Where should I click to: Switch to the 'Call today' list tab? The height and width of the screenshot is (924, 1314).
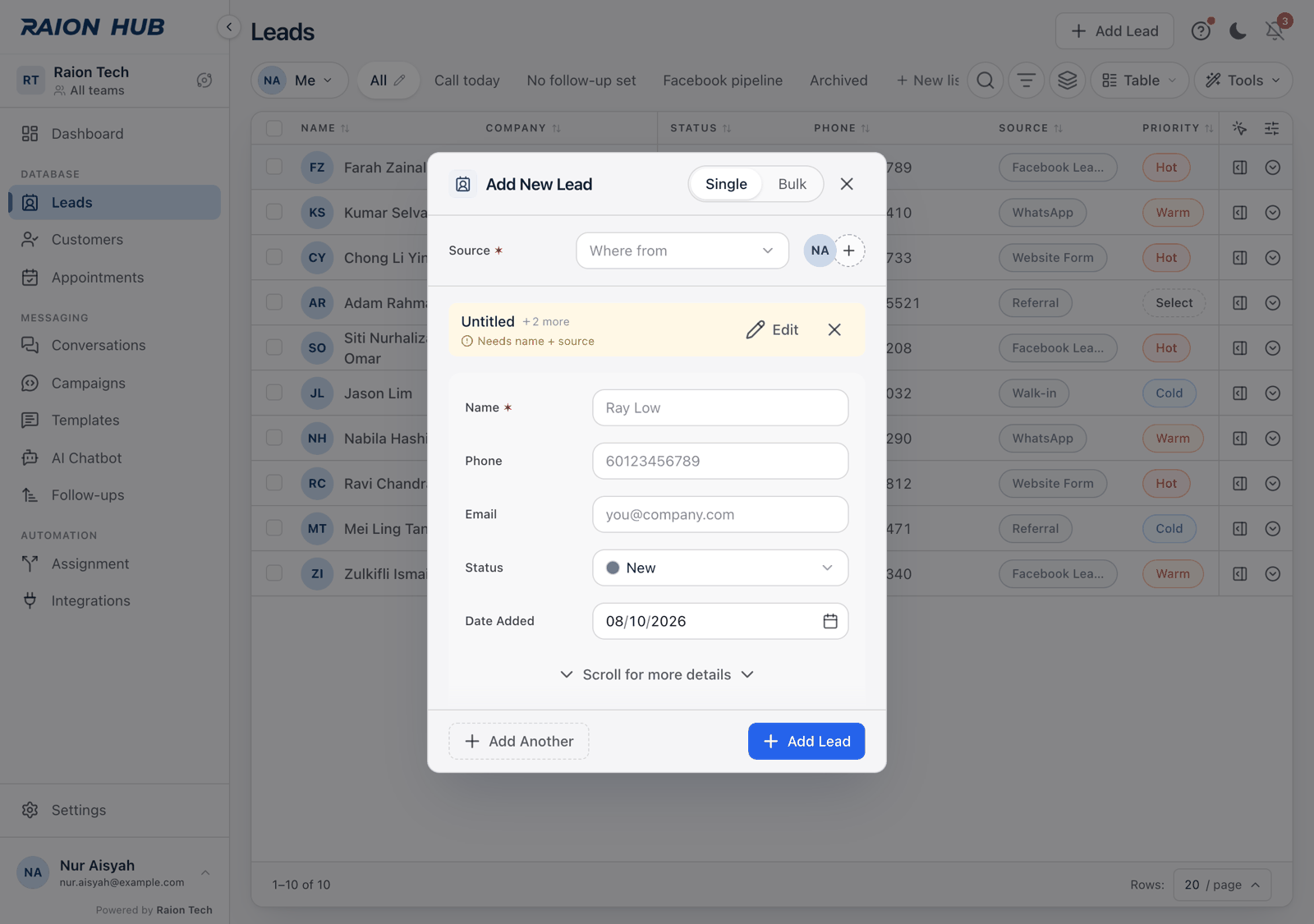[x=467, y=80]
